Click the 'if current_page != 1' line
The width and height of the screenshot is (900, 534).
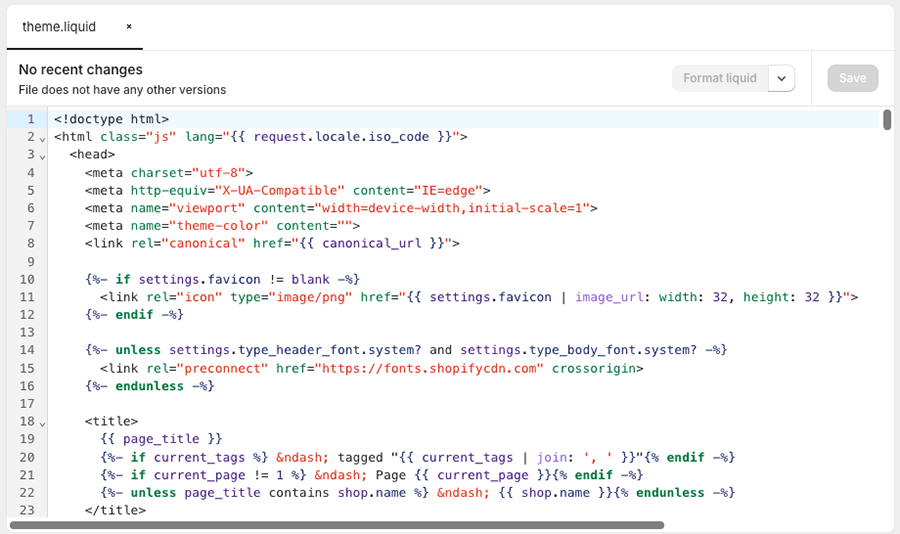coord(371,475)
